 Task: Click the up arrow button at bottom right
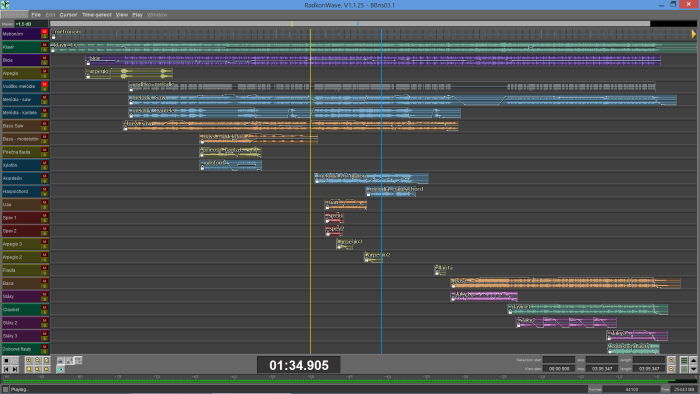(x=693, y=360)
